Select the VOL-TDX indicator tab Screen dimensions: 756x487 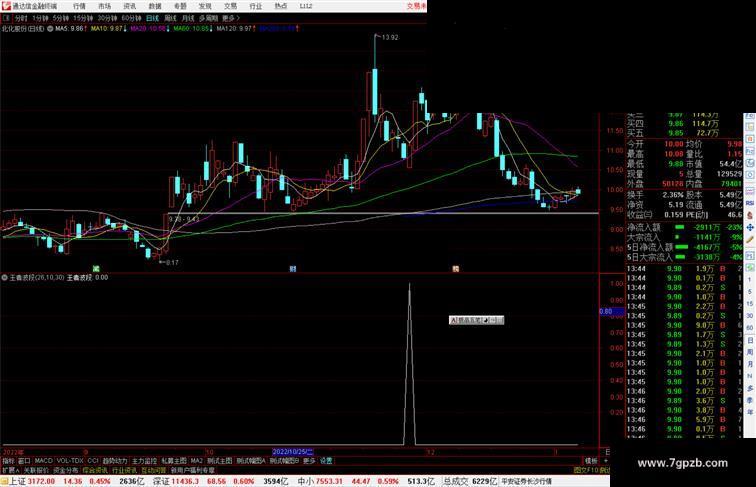click(70, 461)
